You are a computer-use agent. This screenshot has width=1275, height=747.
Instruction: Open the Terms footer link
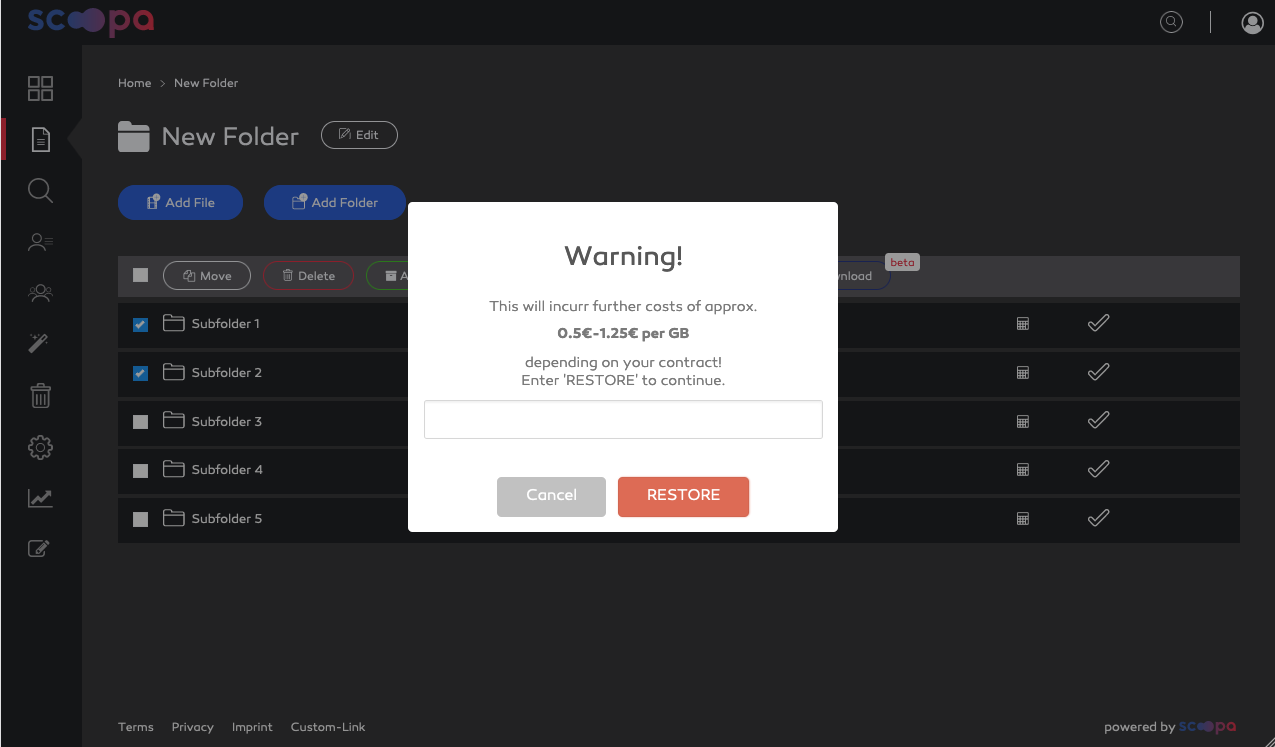point(136,727)
